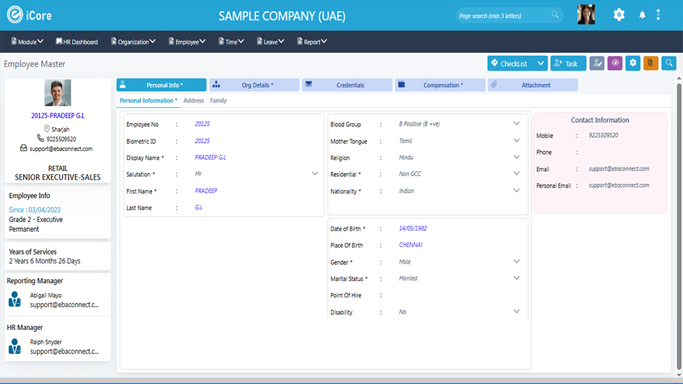Open the header settings gear icon
The width and height of the screenshot is (683, 384).
619,15
